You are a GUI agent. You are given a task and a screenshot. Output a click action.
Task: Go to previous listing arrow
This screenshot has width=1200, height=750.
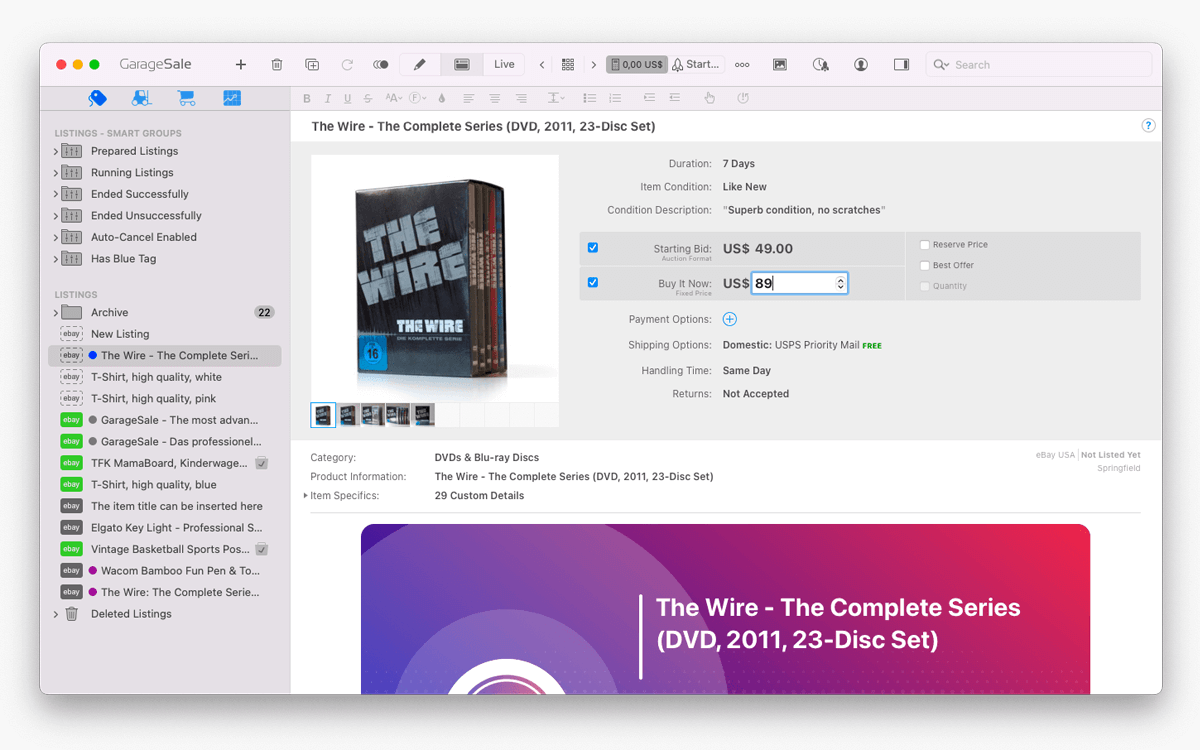[542, 64]
